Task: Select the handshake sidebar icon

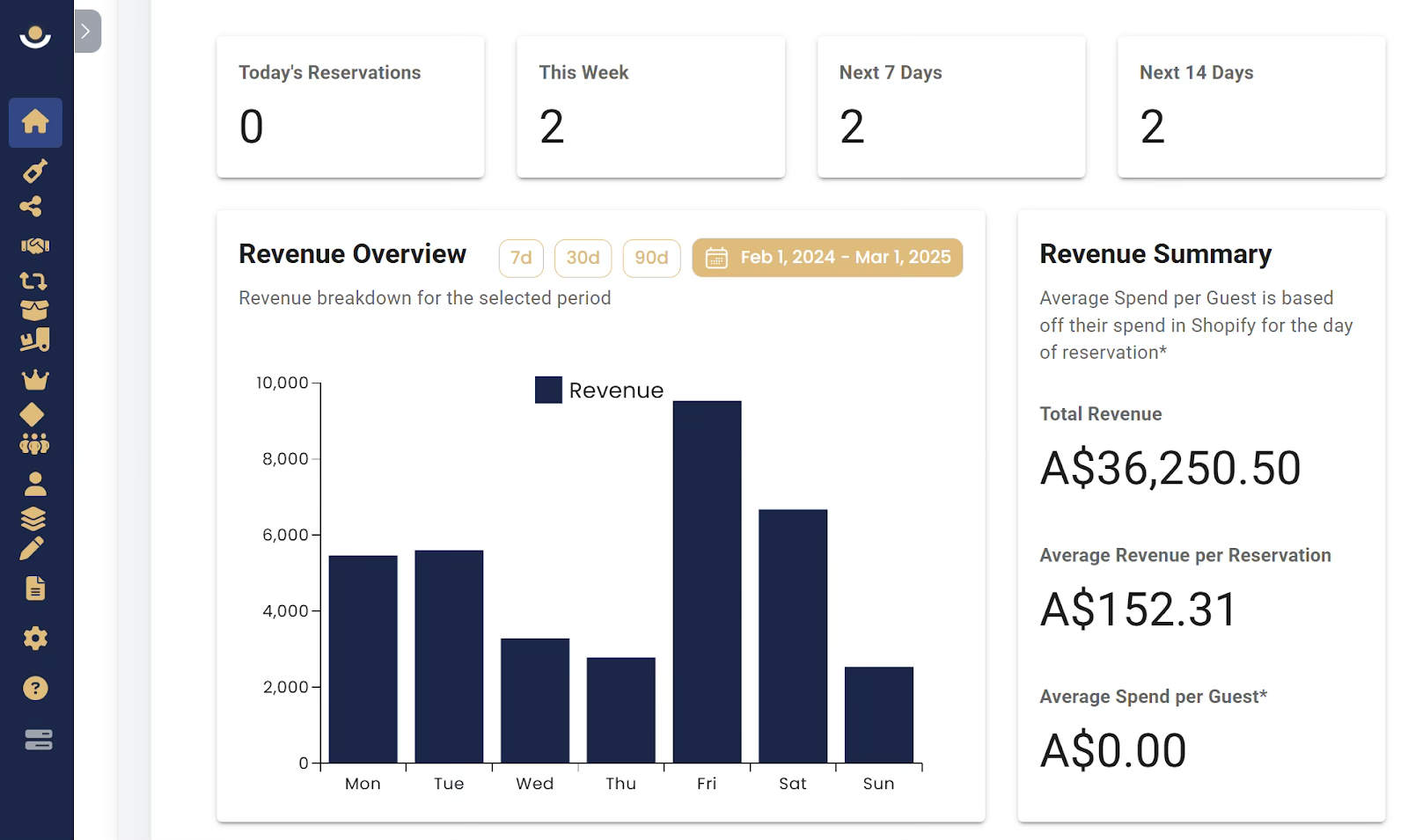Action: click(x=35, y=245)
